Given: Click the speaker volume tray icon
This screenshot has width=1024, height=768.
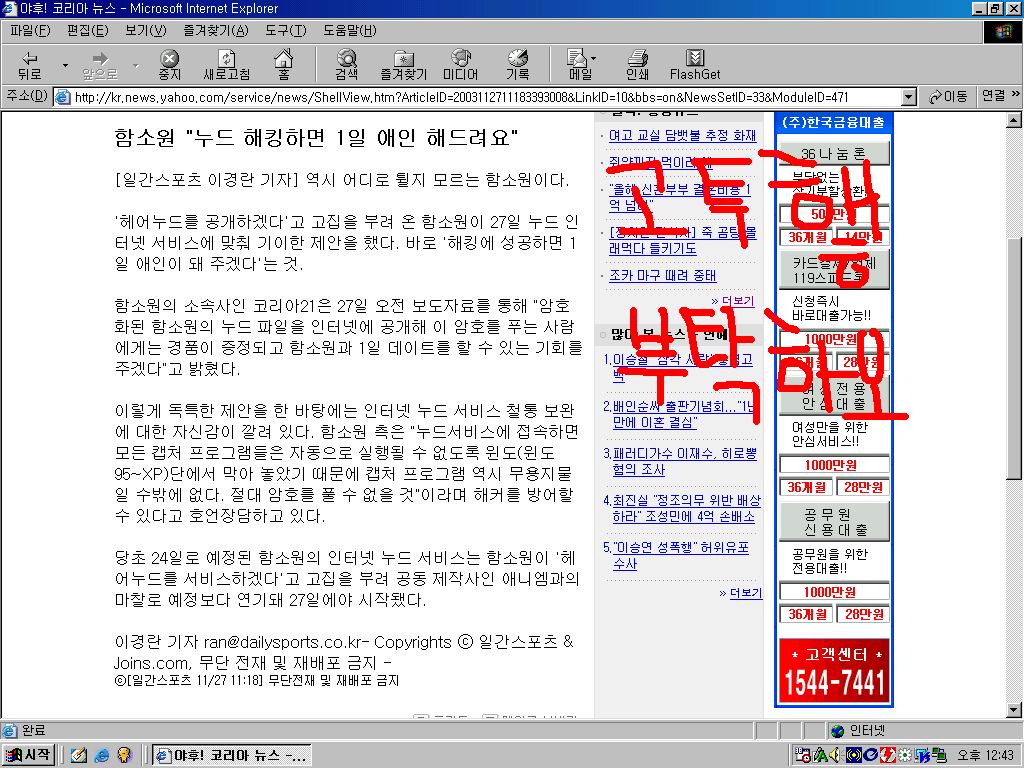Looking at the screenshot, I should 836,756.
